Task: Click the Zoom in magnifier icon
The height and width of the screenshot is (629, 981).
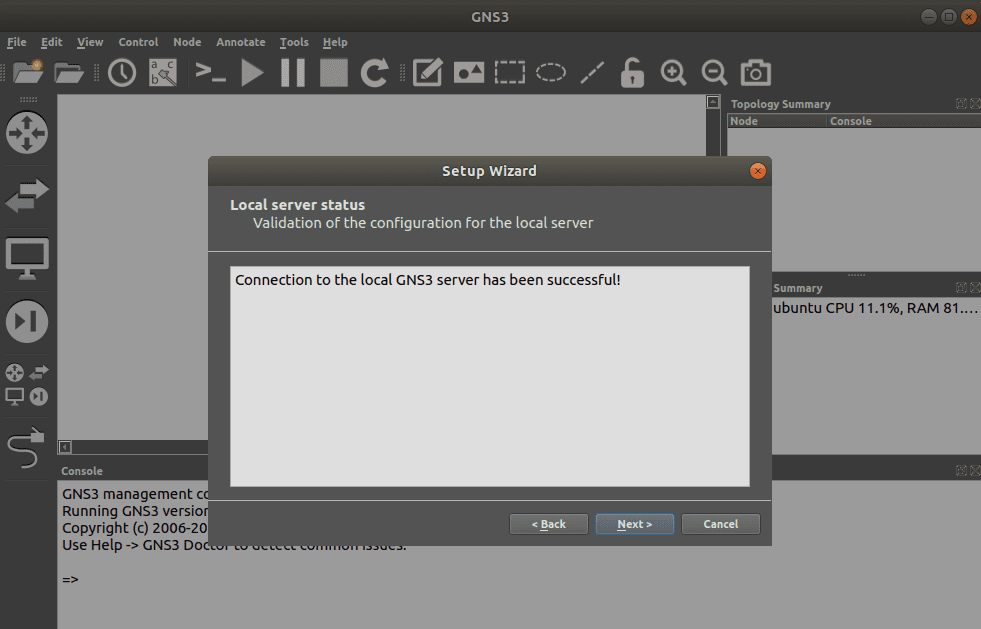Action: click(673, 73)
